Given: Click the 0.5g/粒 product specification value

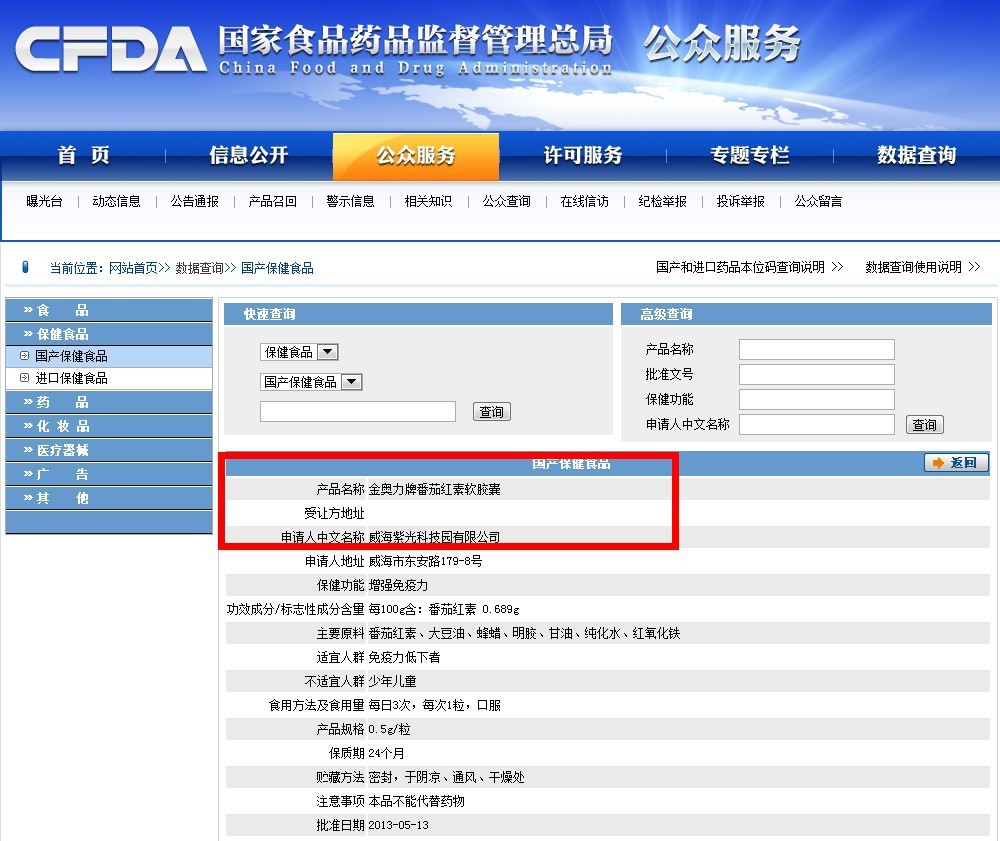Looking at the screenshot, I should tap(390, 729).
